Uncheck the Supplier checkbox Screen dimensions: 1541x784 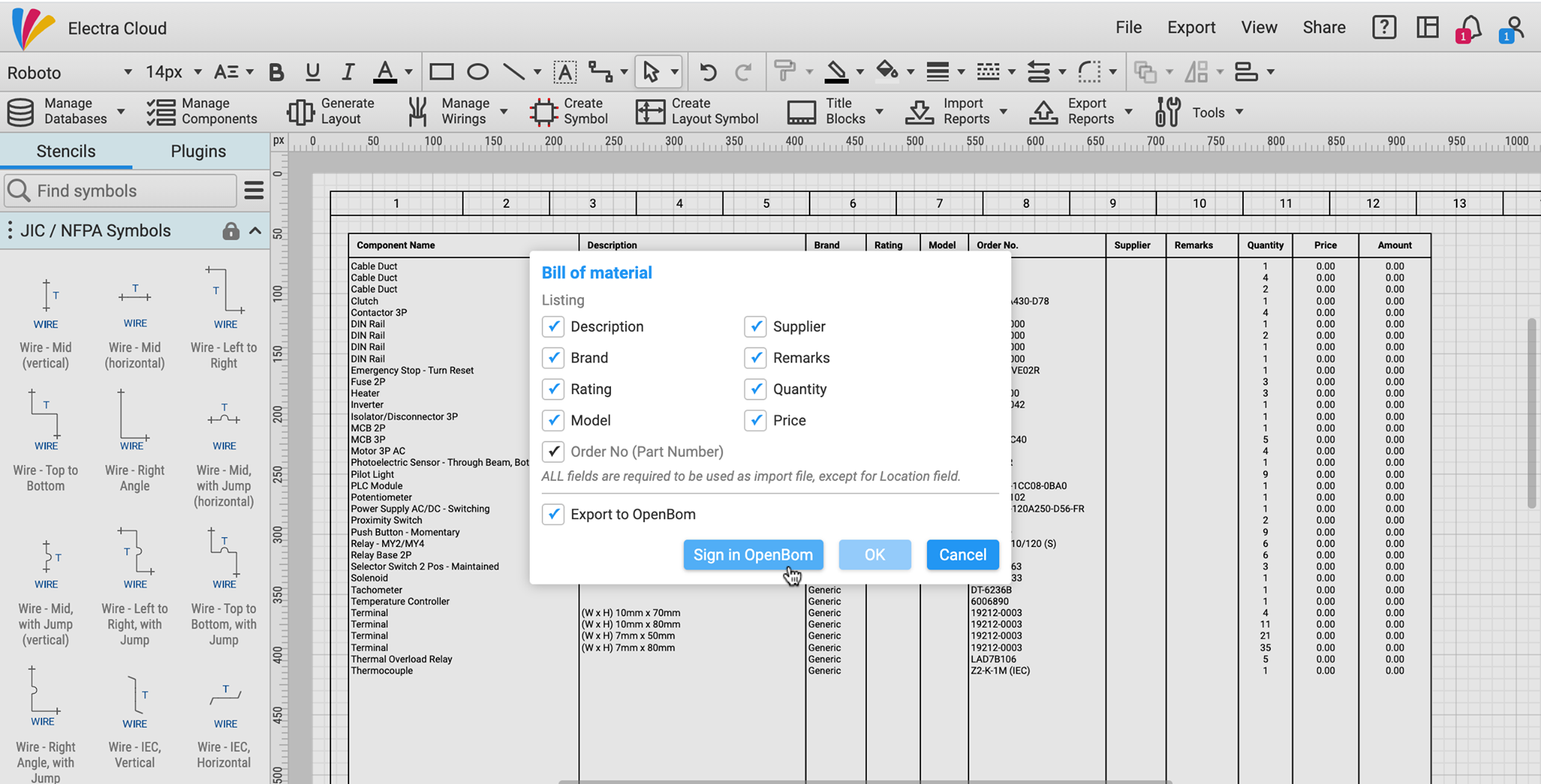tap(755, 327)
